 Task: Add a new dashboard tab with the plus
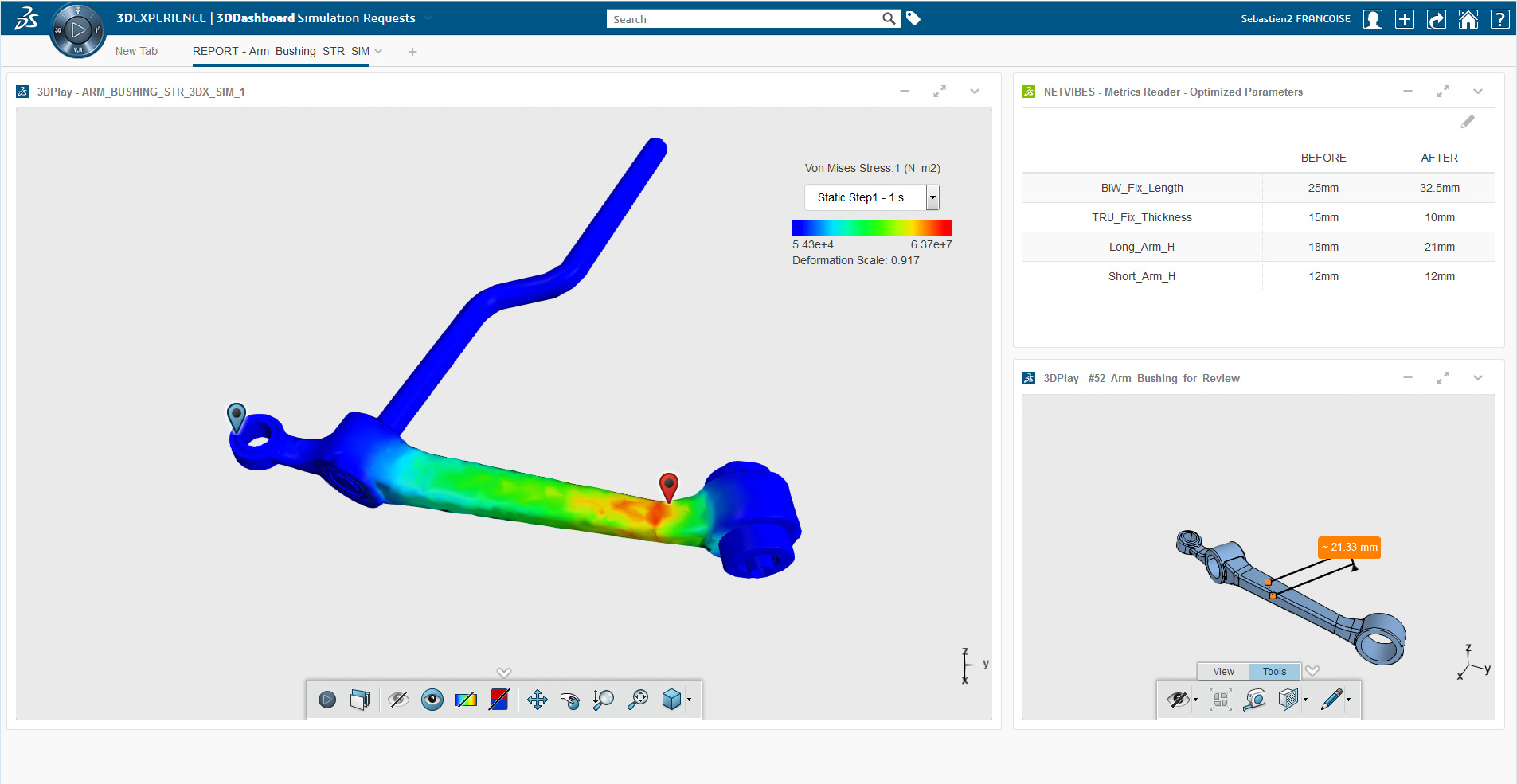412,52
